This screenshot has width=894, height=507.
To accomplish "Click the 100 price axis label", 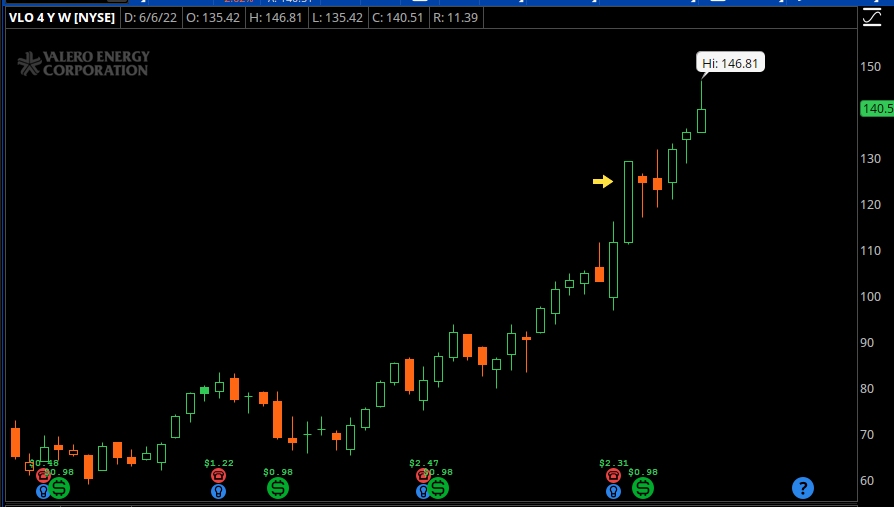I will (870, 297).
